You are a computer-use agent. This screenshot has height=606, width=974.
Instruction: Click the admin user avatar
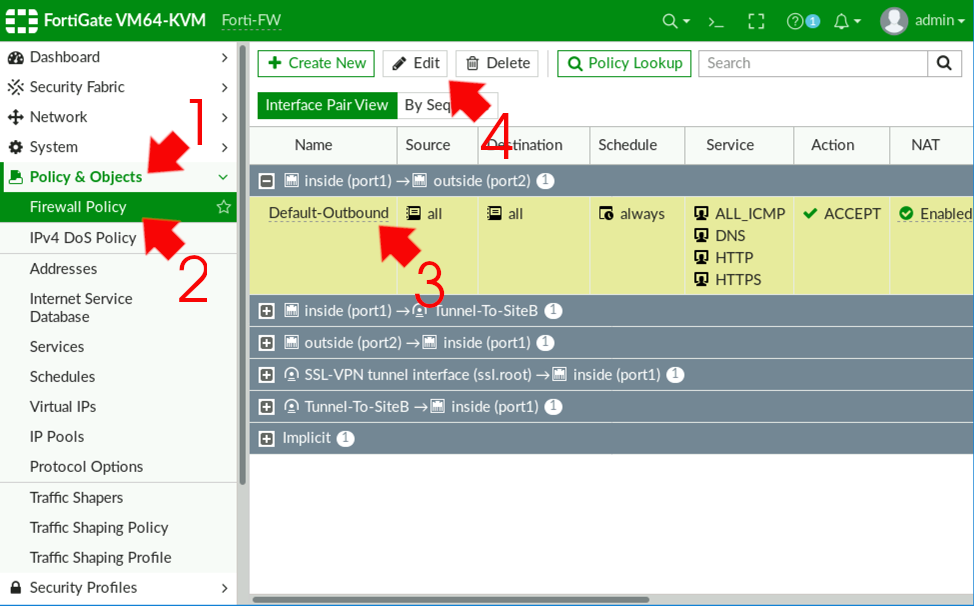(x=894, y=21)
